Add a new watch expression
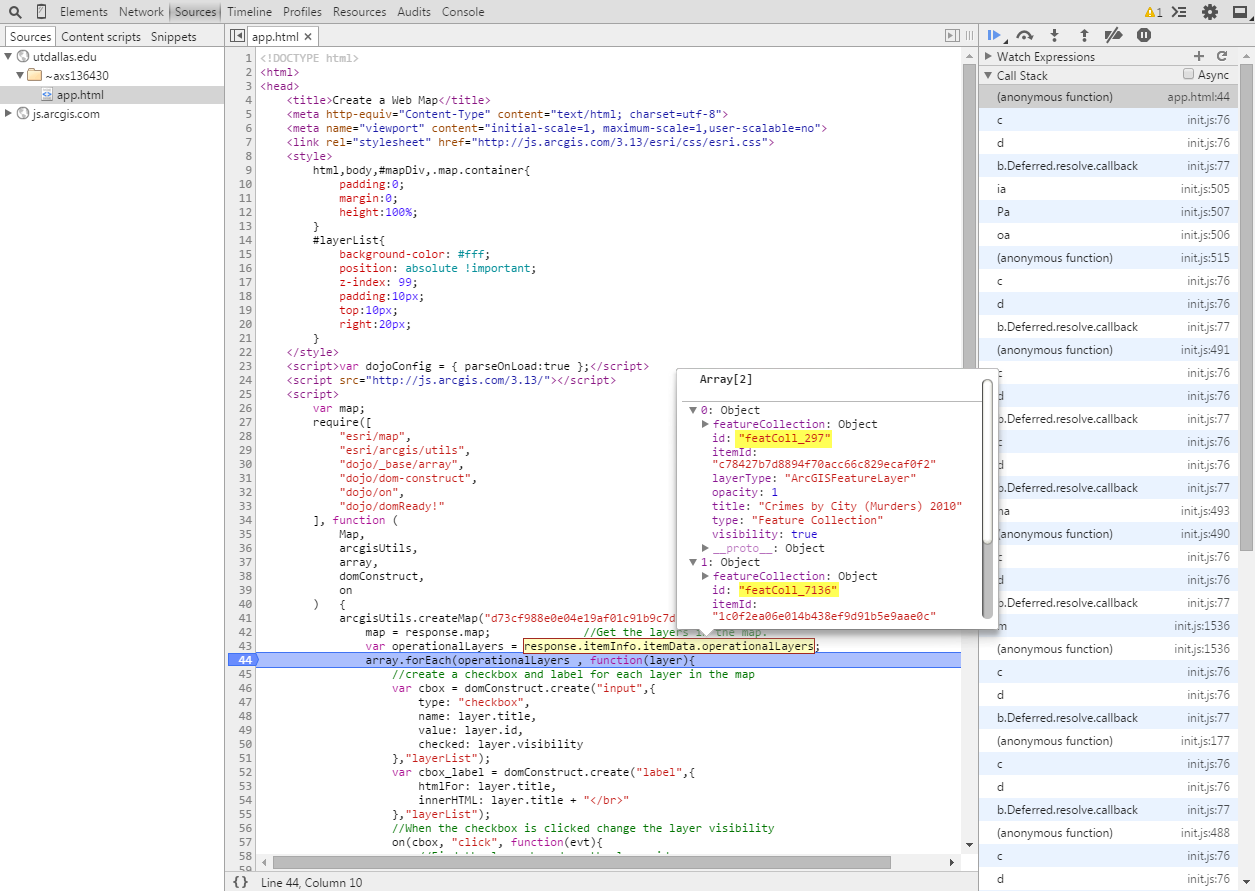Viewport: 1255px width, 891px height. [1199, 57]
